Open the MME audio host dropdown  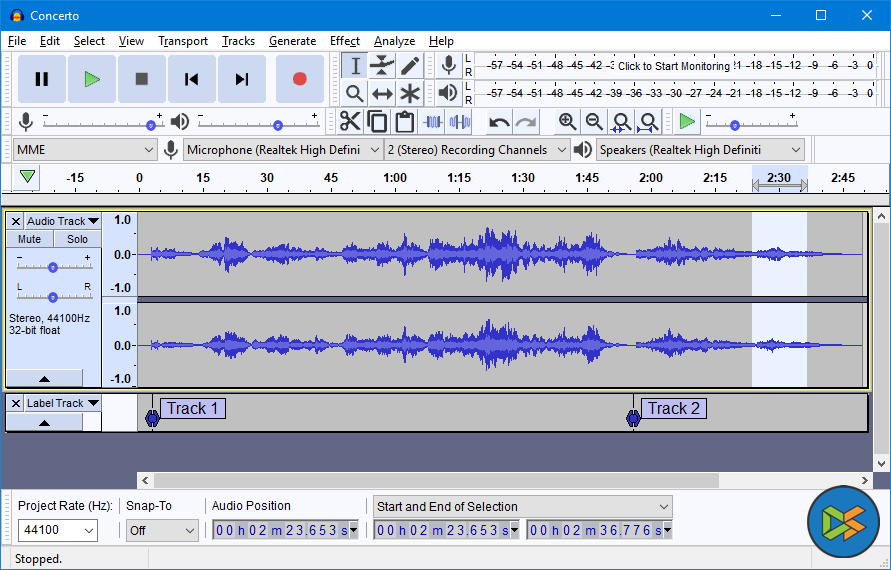coord(85,150)
